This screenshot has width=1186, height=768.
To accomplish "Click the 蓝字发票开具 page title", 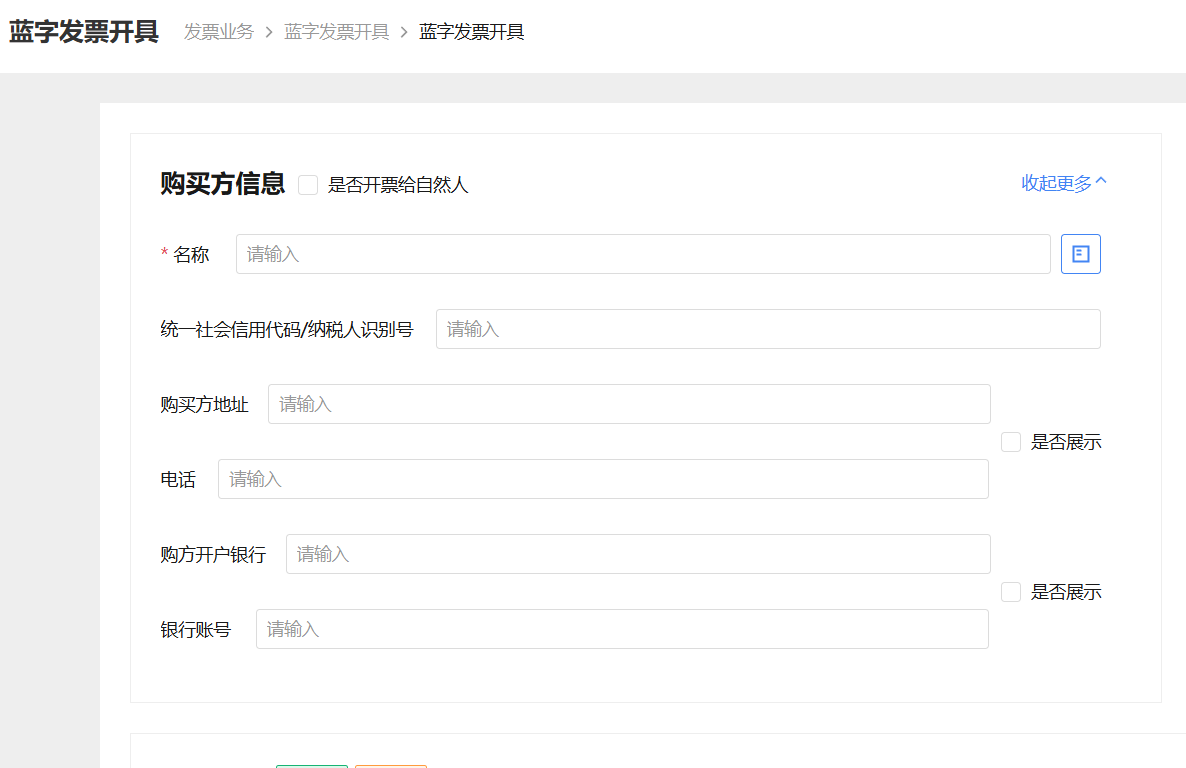I will point(83,32).
